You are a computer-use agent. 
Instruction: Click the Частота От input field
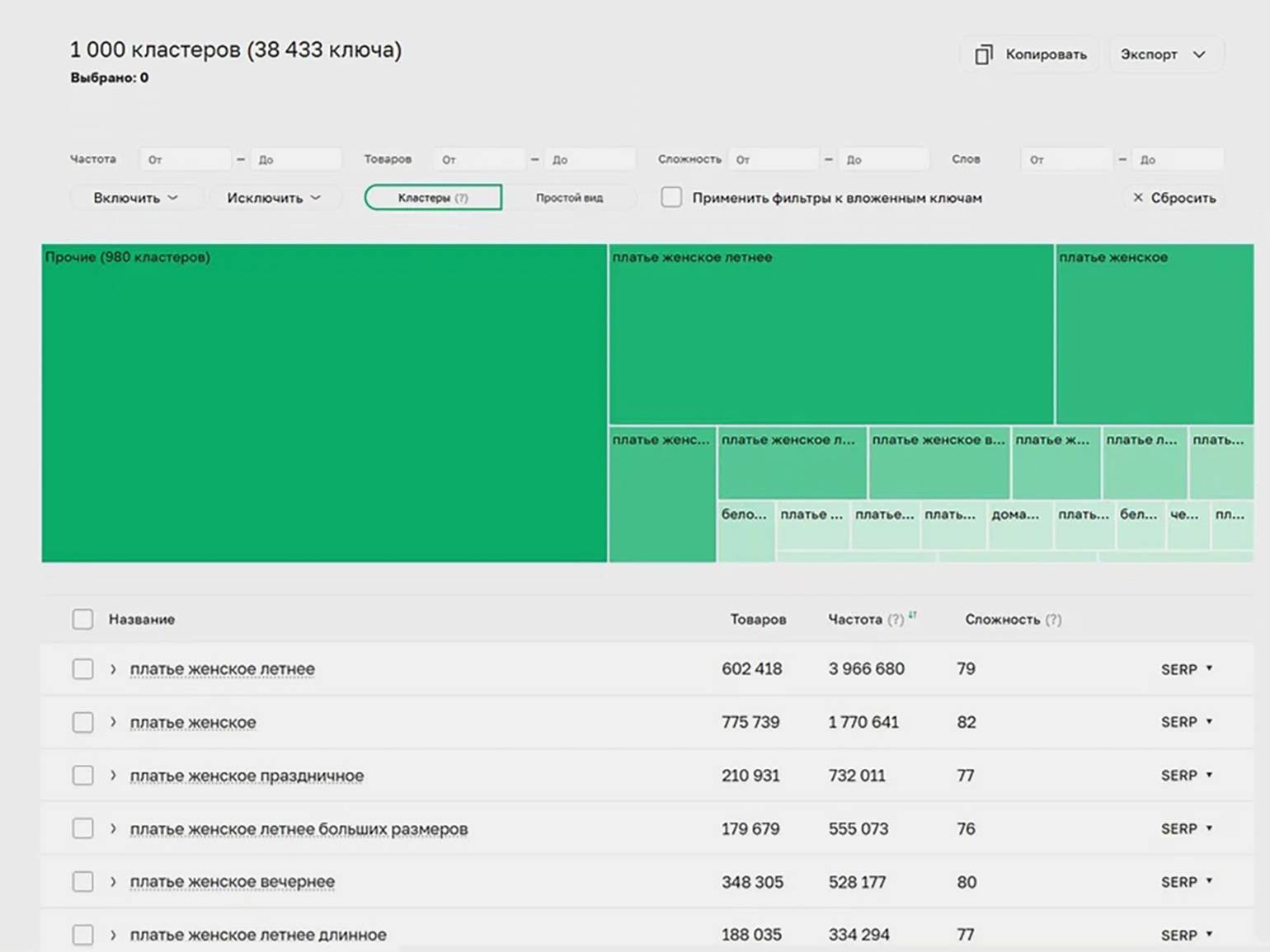pos(186,159)
